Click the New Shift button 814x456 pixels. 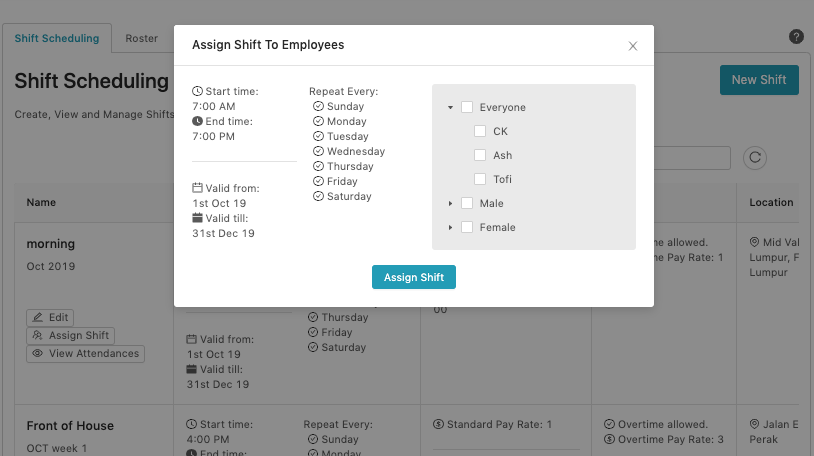pos(759,80)
